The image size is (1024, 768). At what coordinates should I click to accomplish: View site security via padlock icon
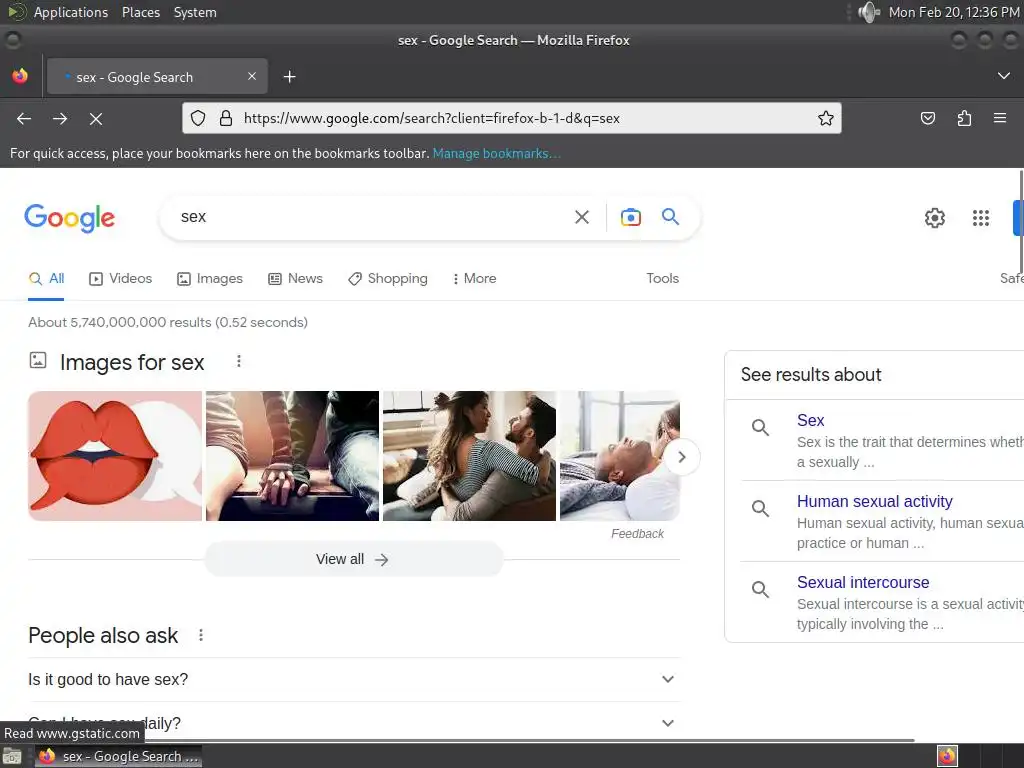(226, 118)
